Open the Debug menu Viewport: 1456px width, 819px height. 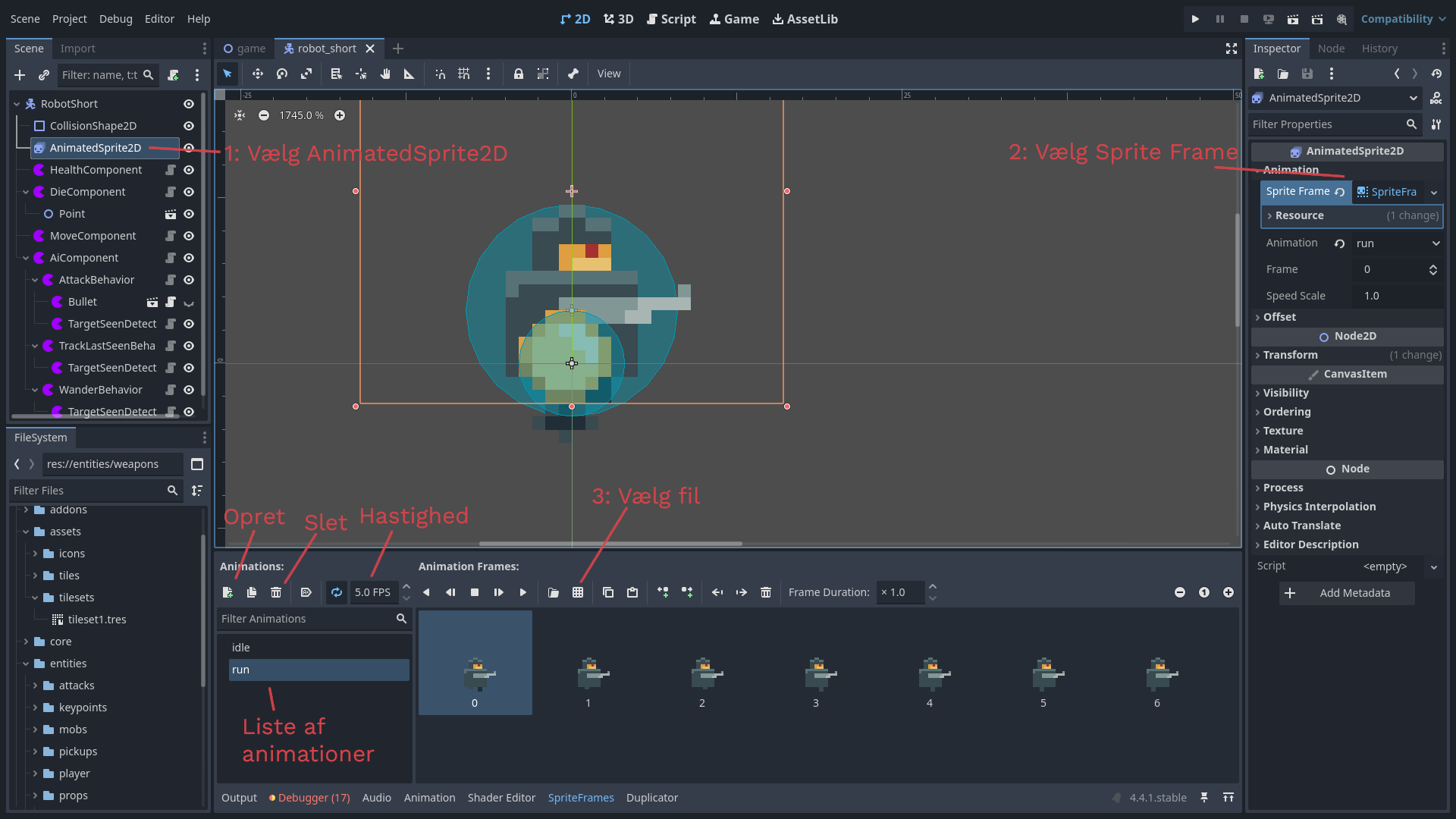click(x=115, y=19)
